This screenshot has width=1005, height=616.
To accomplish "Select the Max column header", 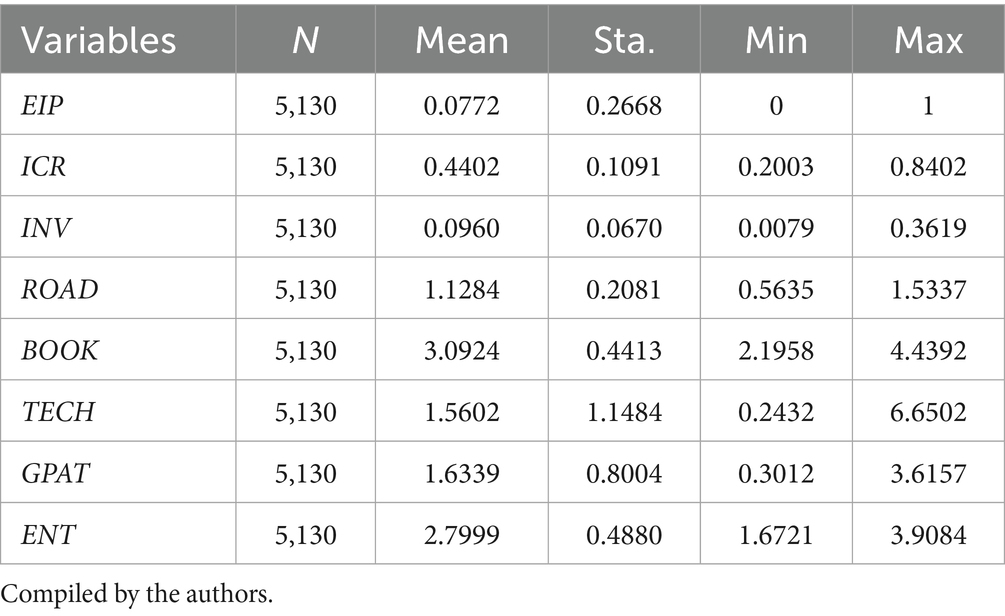I will [928, 40].
